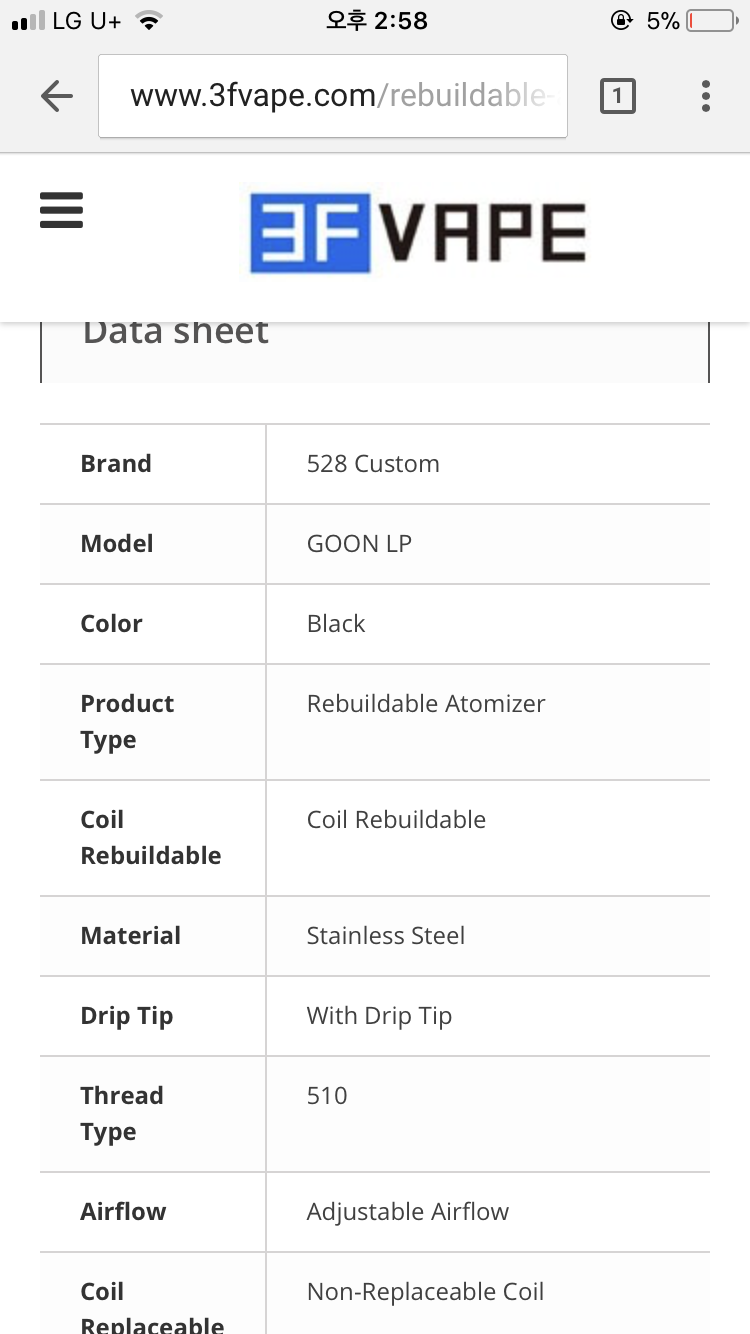
Task: Click the 510 thread type value
Action: click(327, 1096)
